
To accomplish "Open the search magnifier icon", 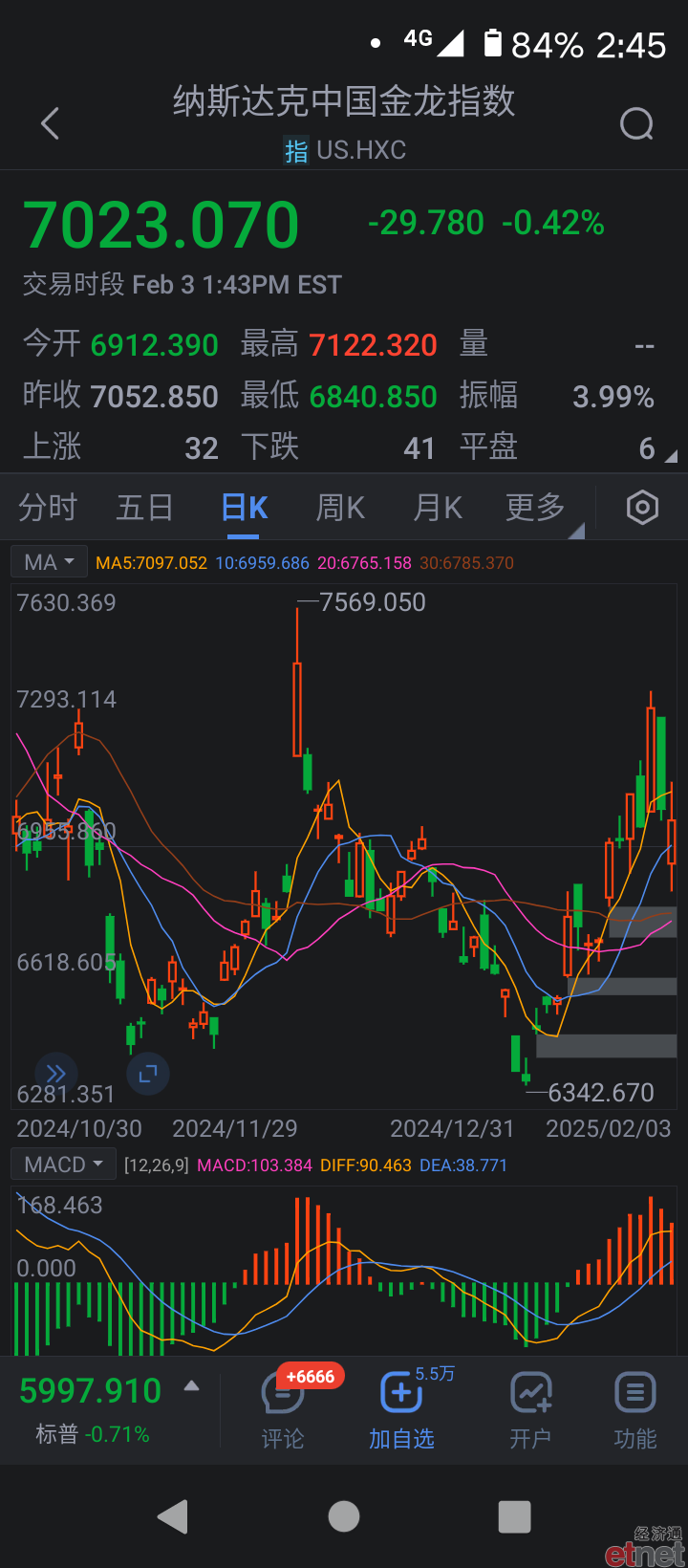I will pos(636,123).
